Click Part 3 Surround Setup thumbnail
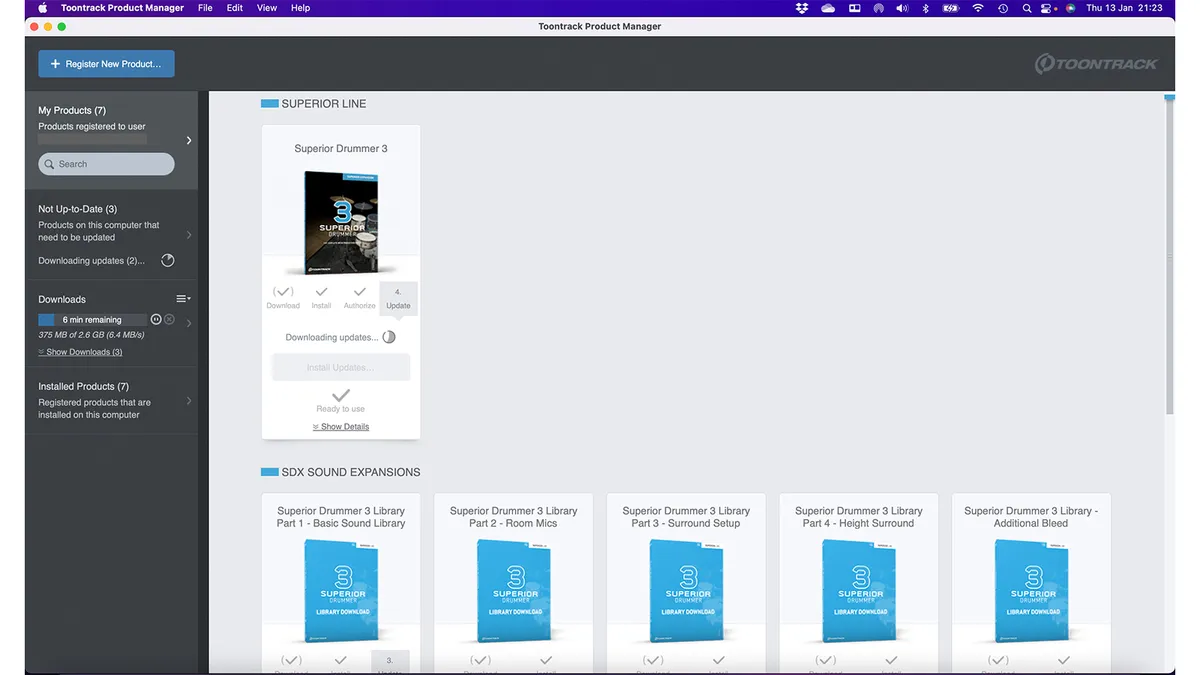 click(x=686, y=590)
